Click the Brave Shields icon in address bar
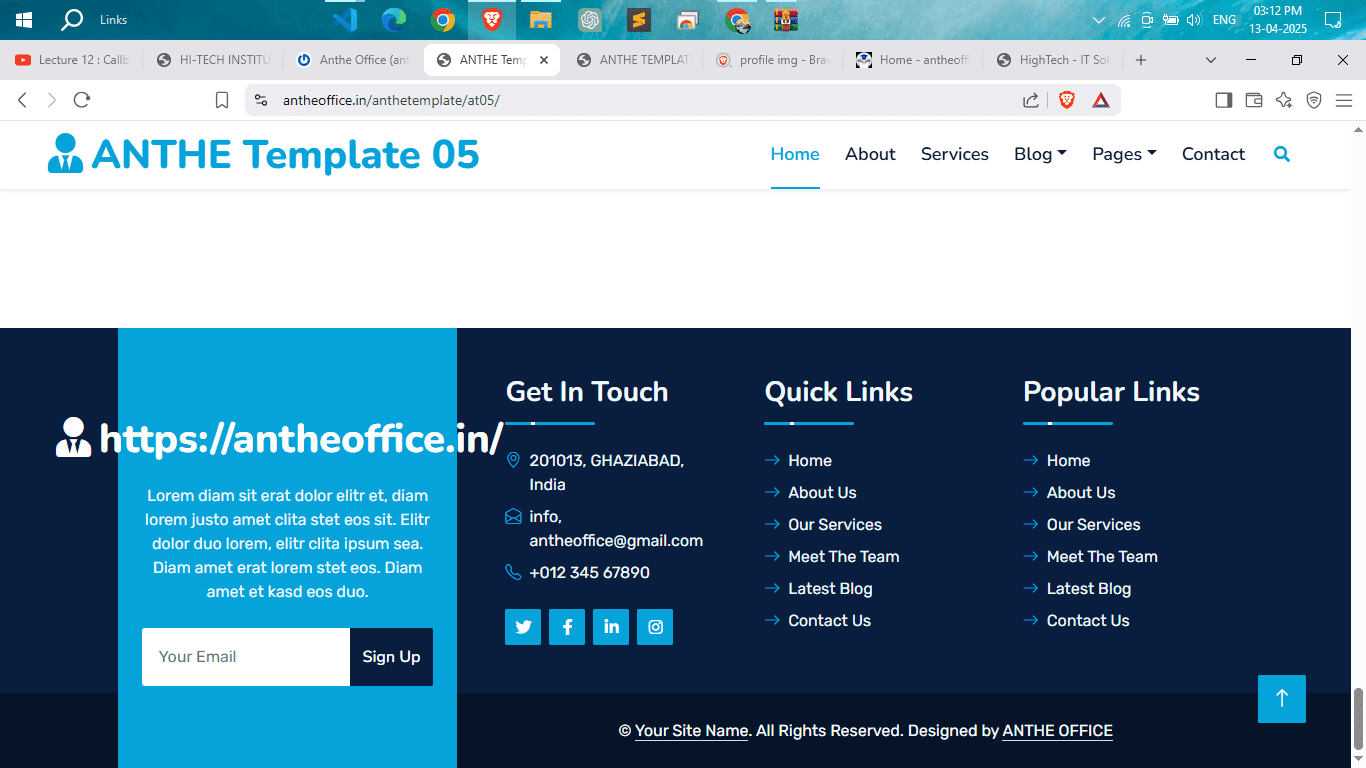Screen dimensions: 1366x768 1067,99
